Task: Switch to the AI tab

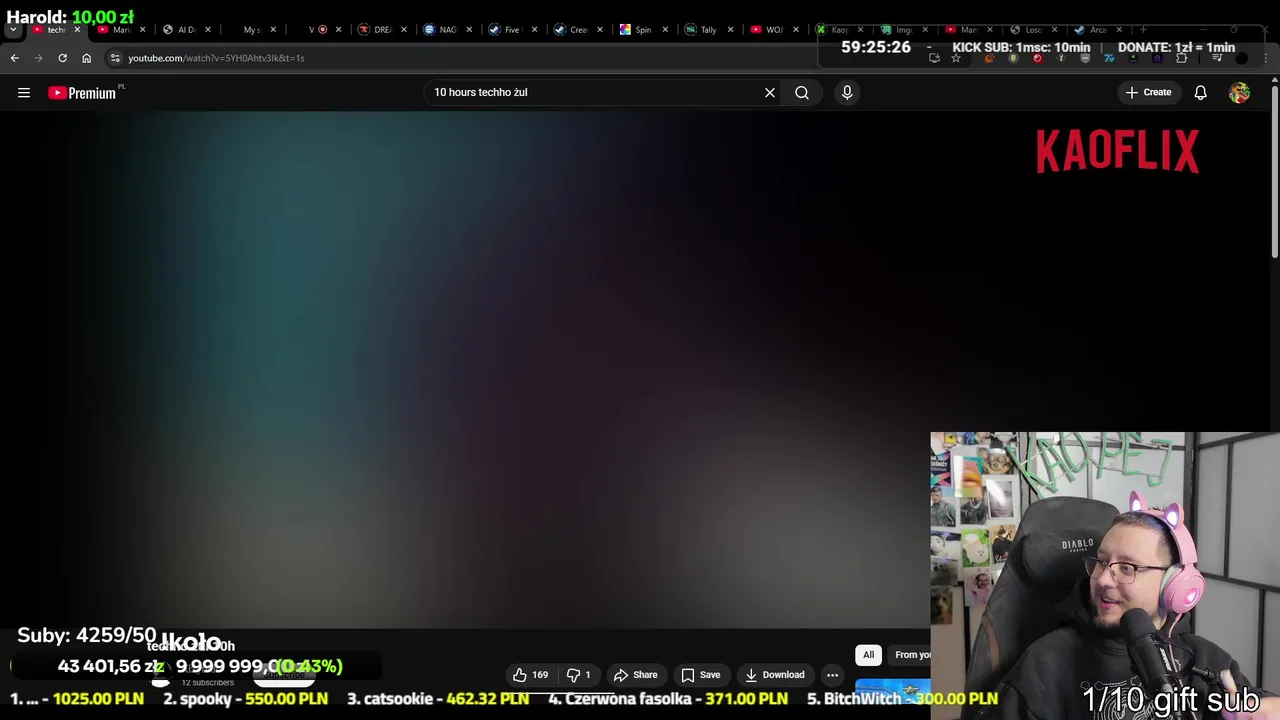Action: tap(185, 30)
